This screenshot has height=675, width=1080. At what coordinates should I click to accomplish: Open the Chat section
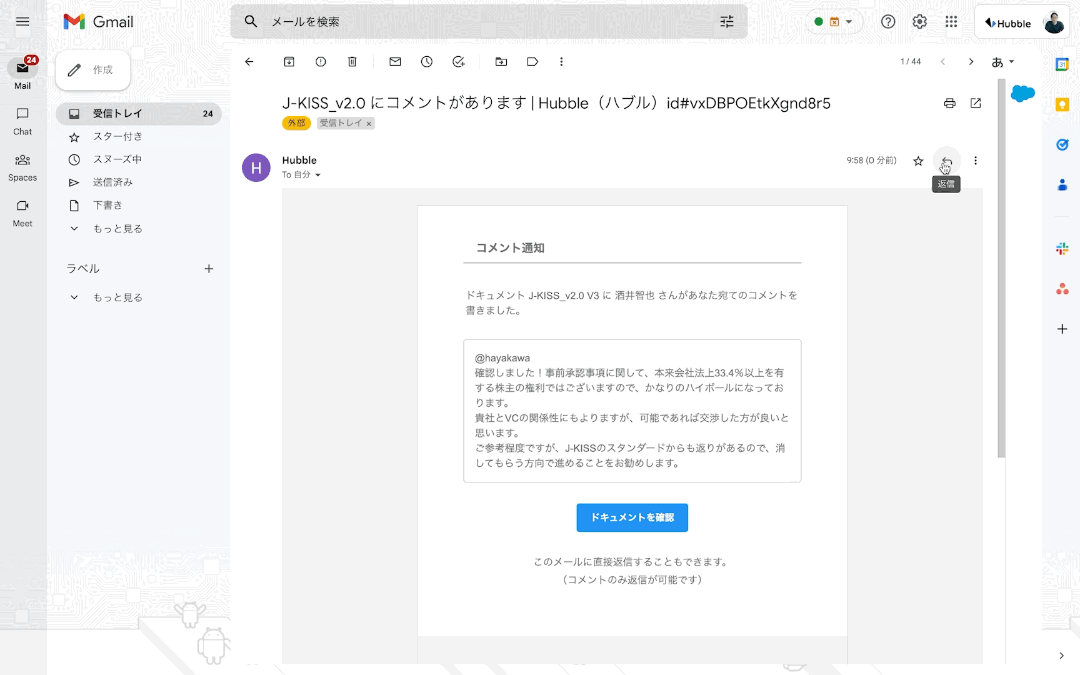click(x=23, y=121)
